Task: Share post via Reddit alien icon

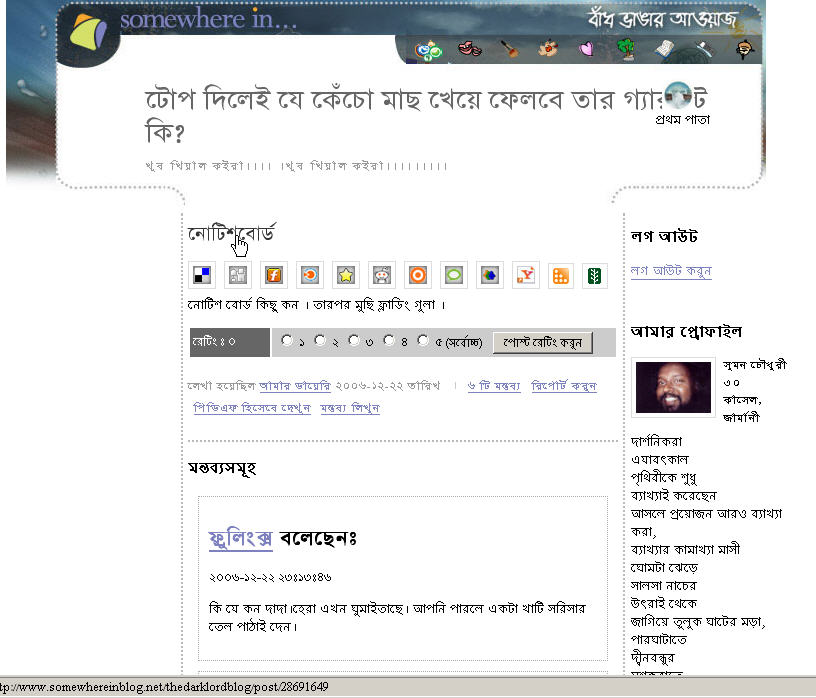Action: point(381,275)
